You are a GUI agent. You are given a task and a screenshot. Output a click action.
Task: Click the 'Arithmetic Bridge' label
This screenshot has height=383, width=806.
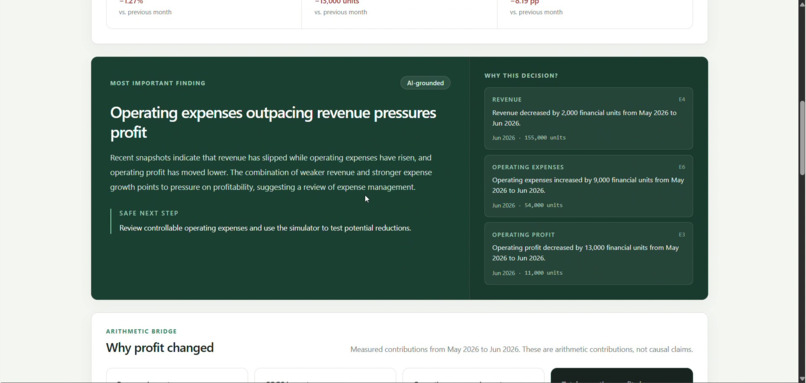click(141, 332)
